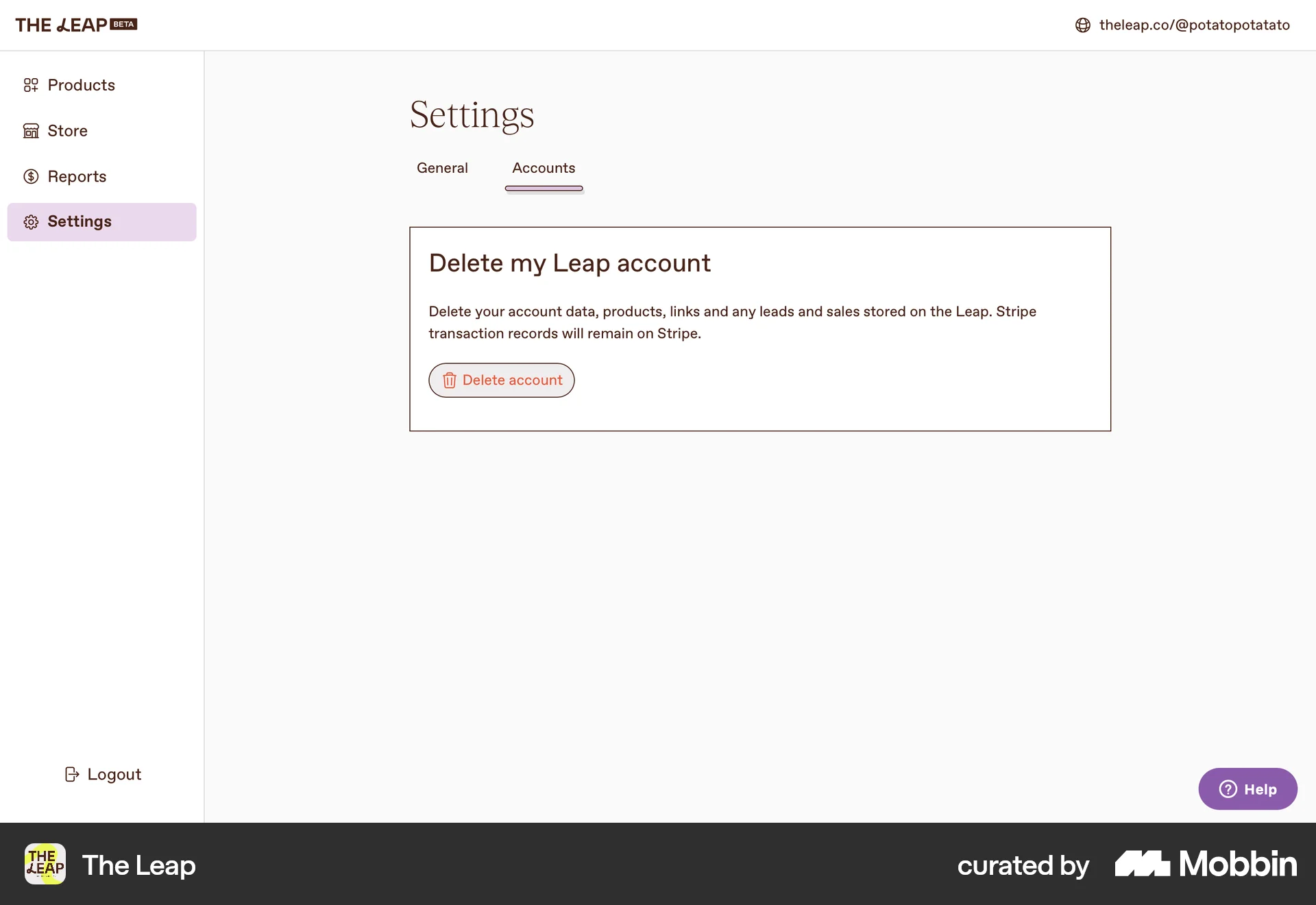1316x905 pixels.
Task: Open Reports via the dollar-sign icon
Action: tap(32, 176)
